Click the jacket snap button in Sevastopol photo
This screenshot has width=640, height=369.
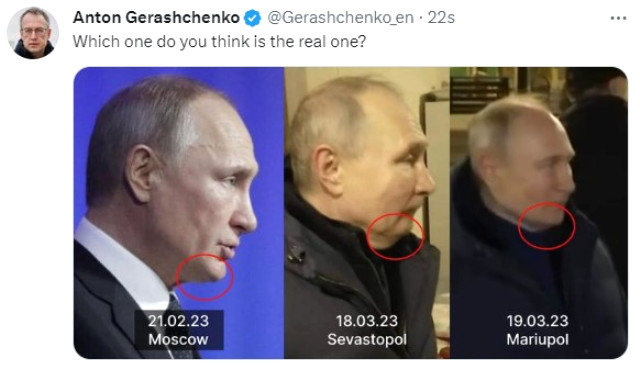coord(297,256)
